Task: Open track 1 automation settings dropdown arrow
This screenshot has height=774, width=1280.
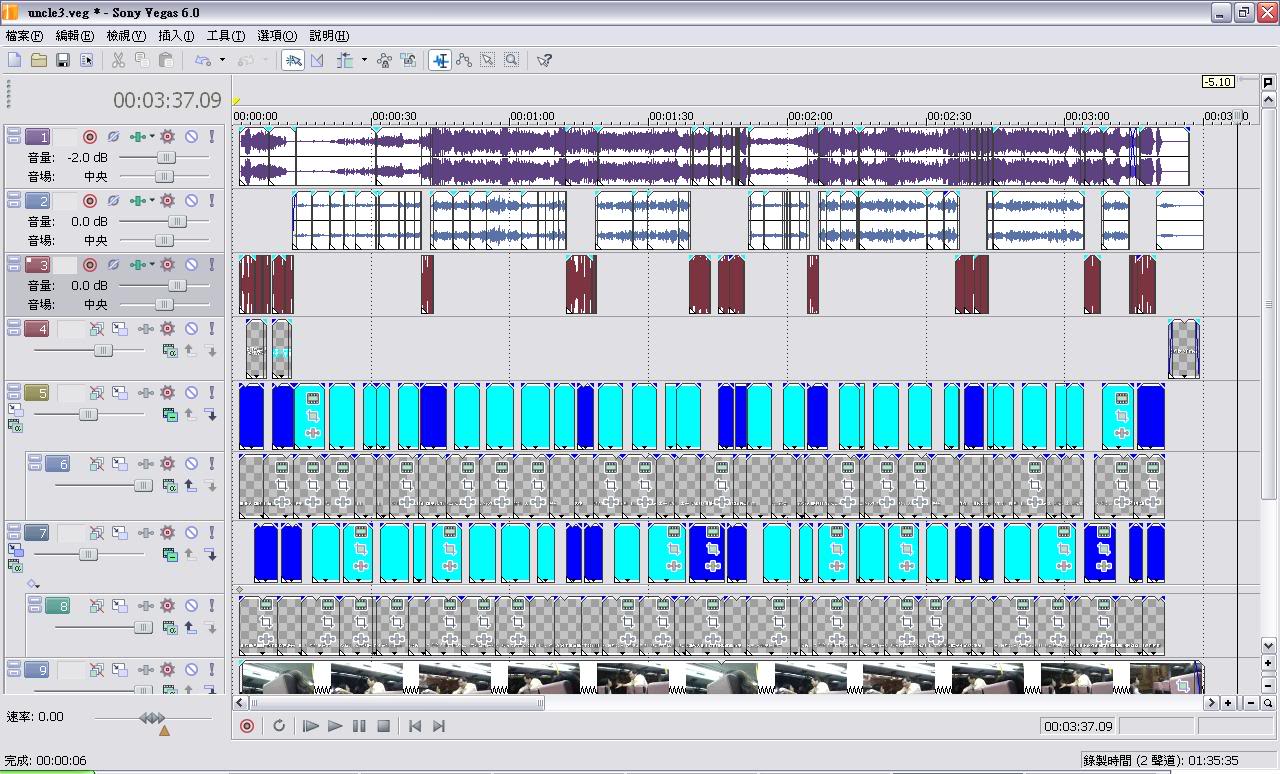Action: tap(152, 137)
